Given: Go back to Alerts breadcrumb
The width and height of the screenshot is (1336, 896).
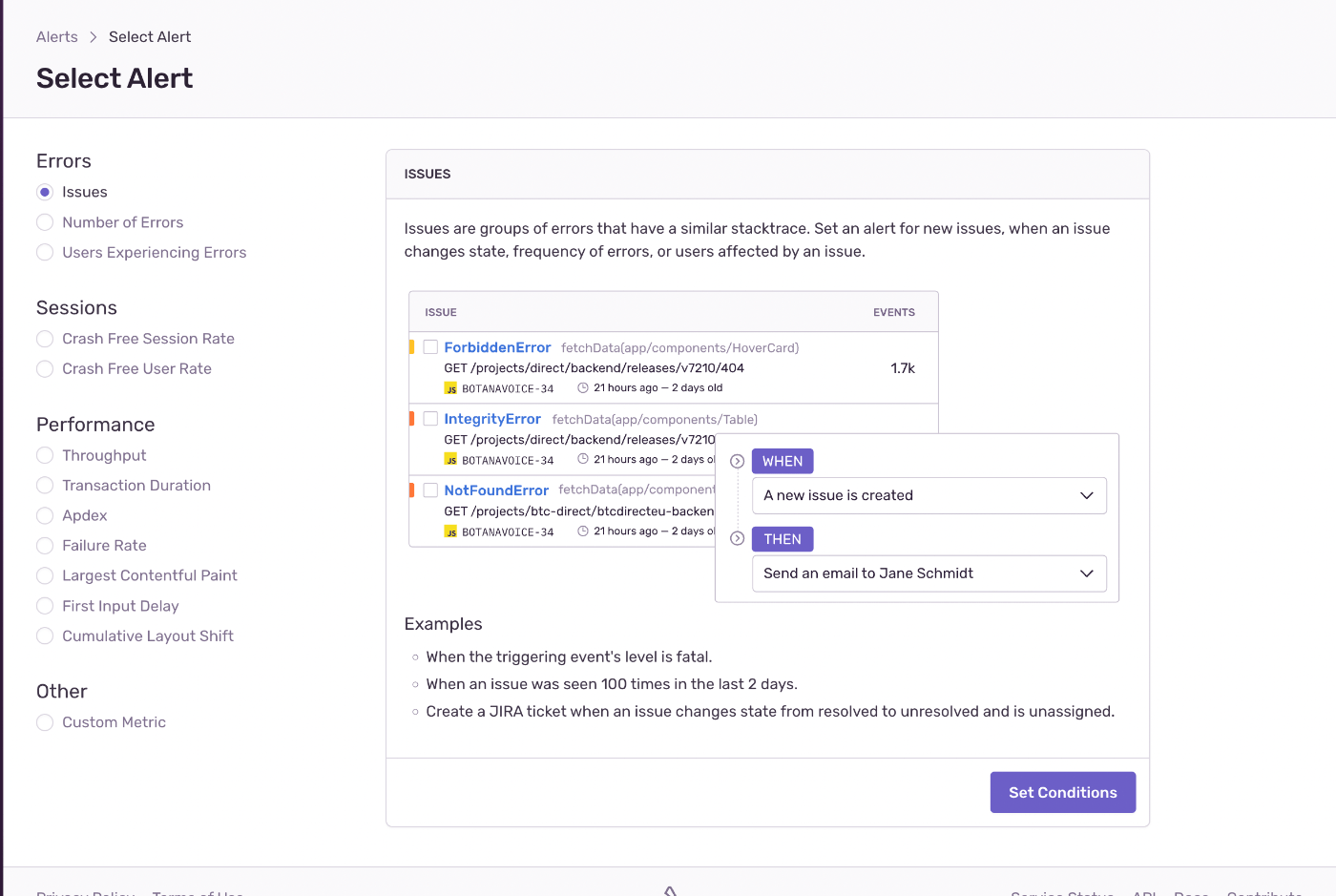Looking at the screenshot, I should click(57, 37).
